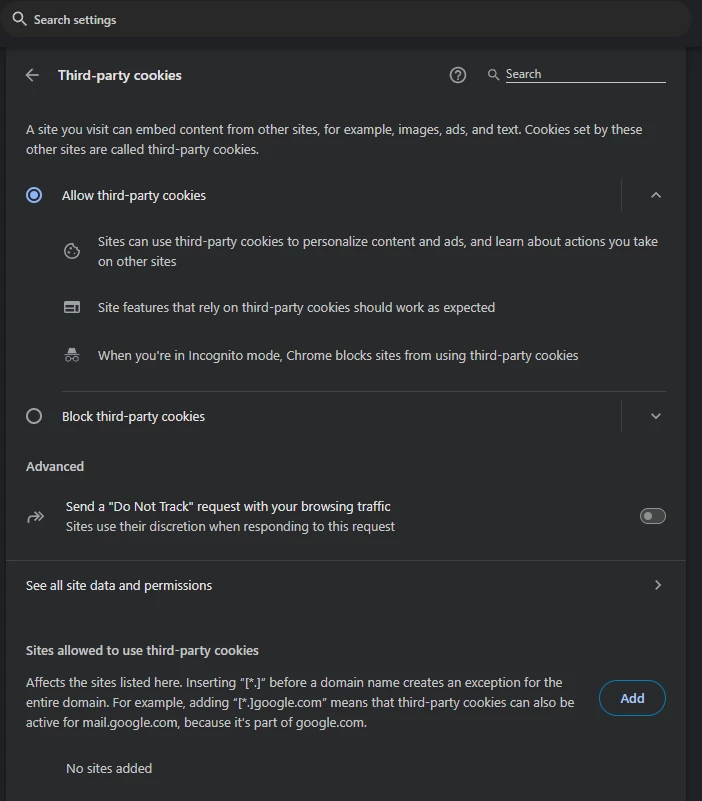
Task: Select Block third-party cookies radio button
Action: click(34, 416)
